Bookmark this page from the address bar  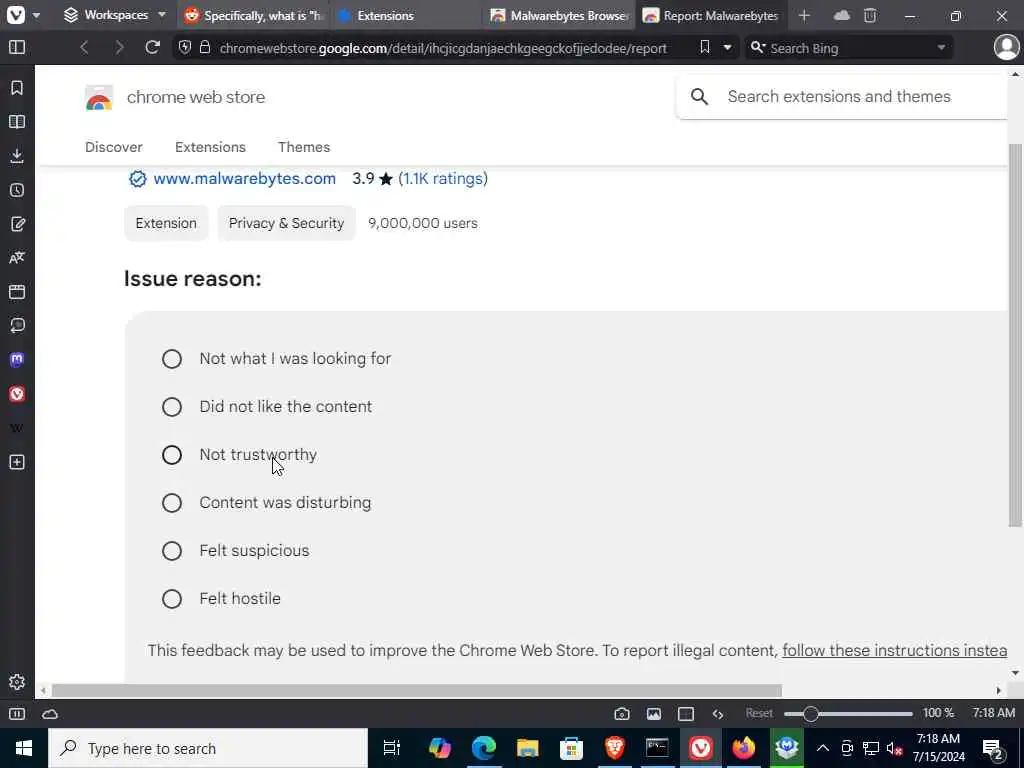(705, 47)
